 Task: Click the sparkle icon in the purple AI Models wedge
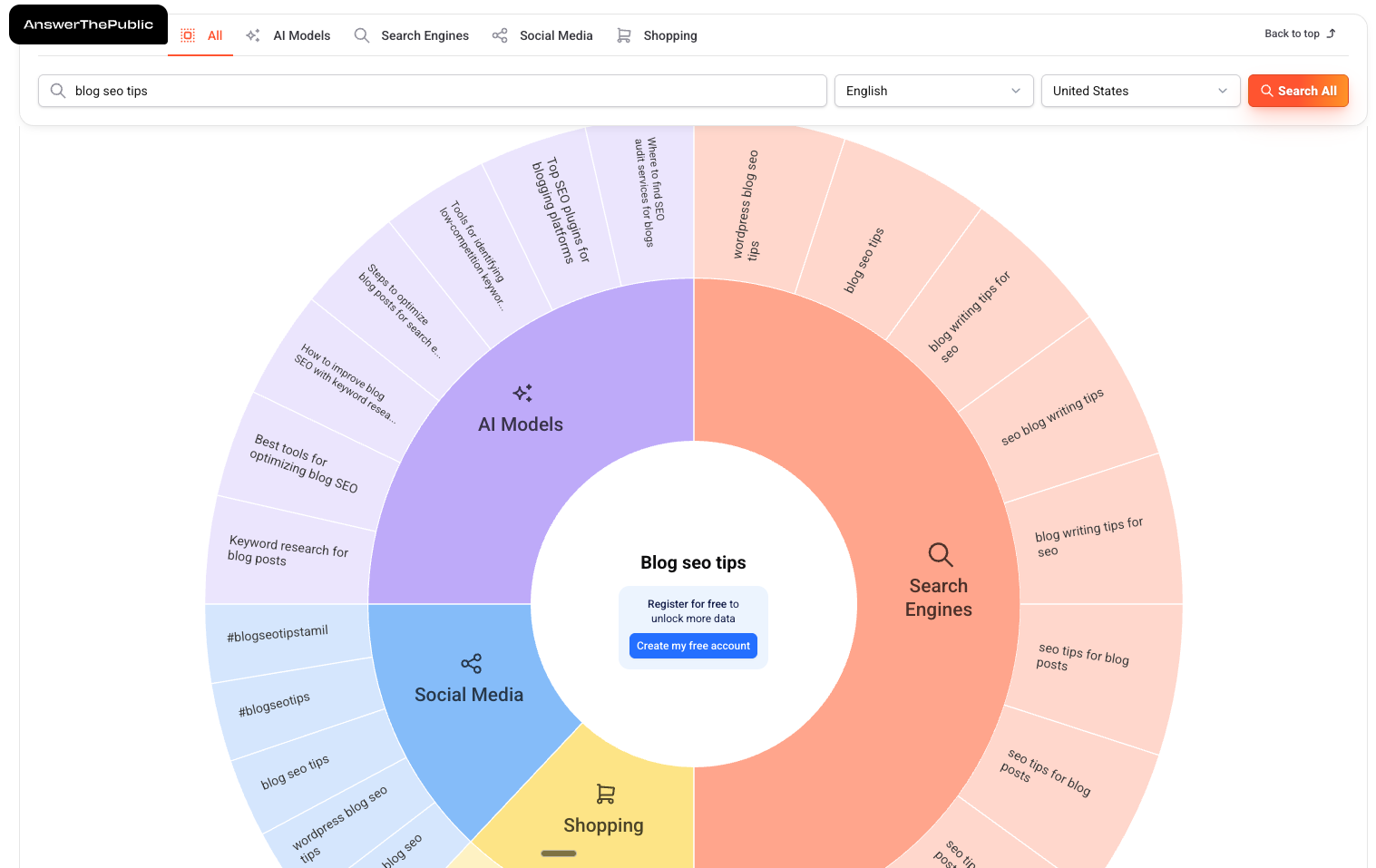(522, 393)
